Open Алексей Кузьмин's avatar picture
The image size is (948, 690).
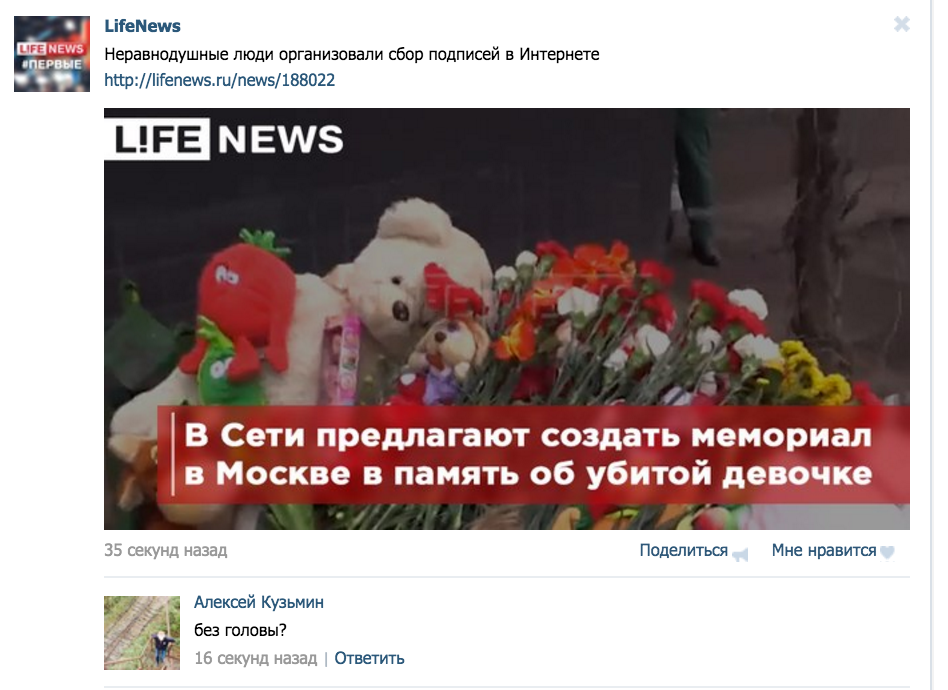pyautogui.click(x=142, y=633)
